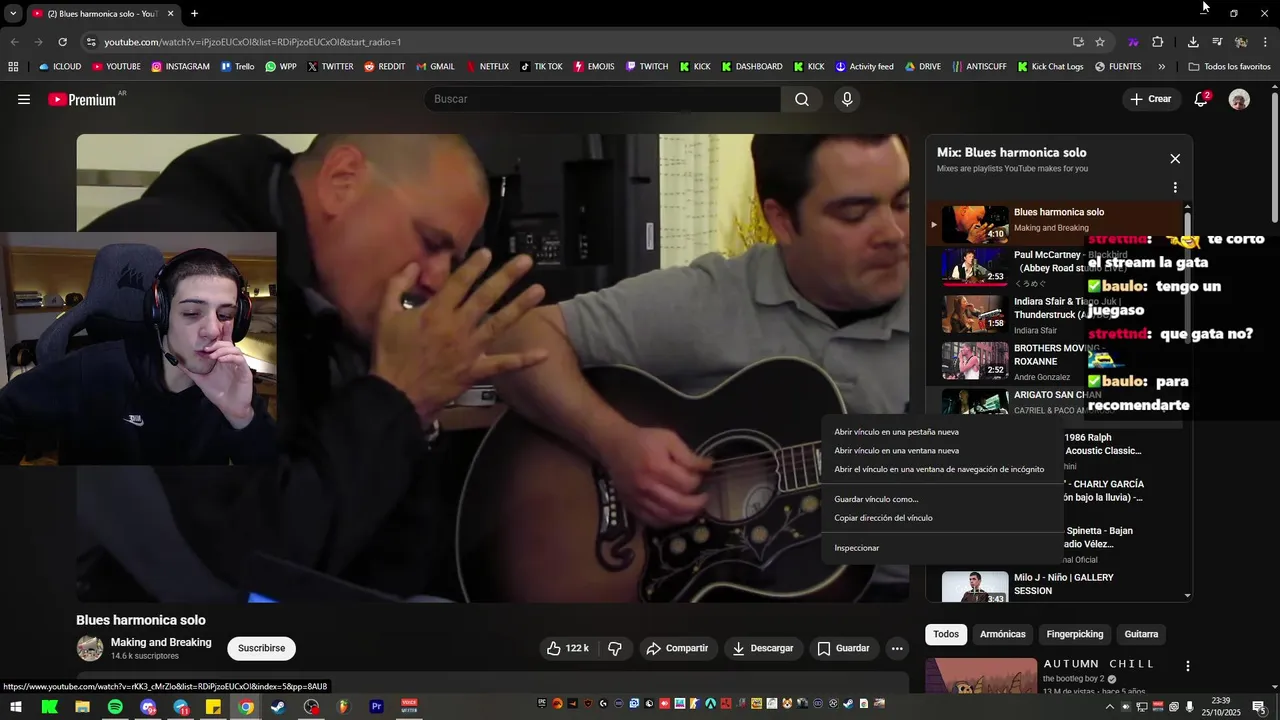1280x720 pixels.
Task: Open the GMAIL bookmark
Action: pos(434,67)
